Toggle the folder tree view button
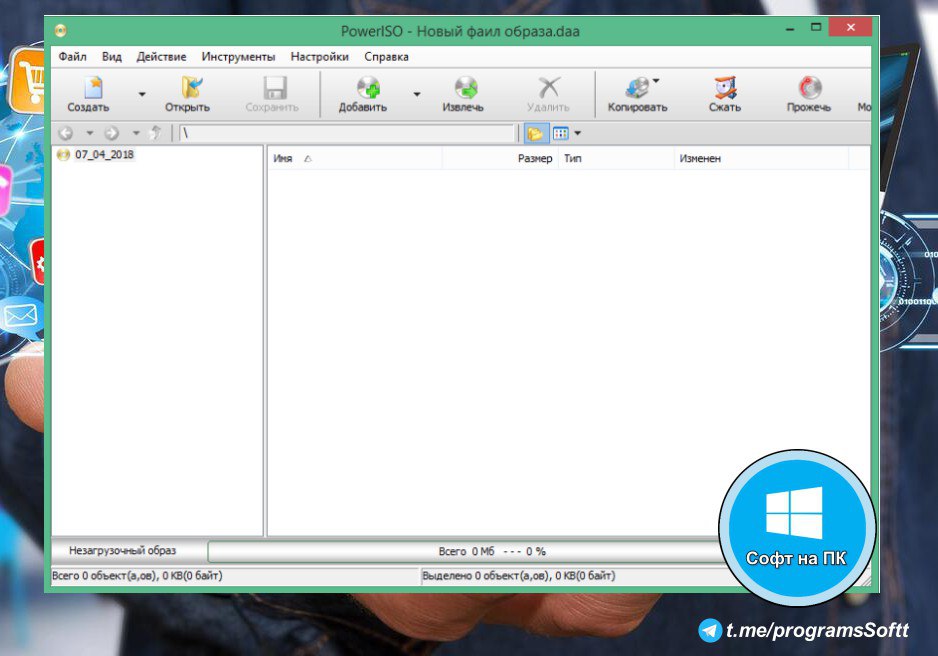The width and height of the screenshot is (938, 656). tap(536, 133)
